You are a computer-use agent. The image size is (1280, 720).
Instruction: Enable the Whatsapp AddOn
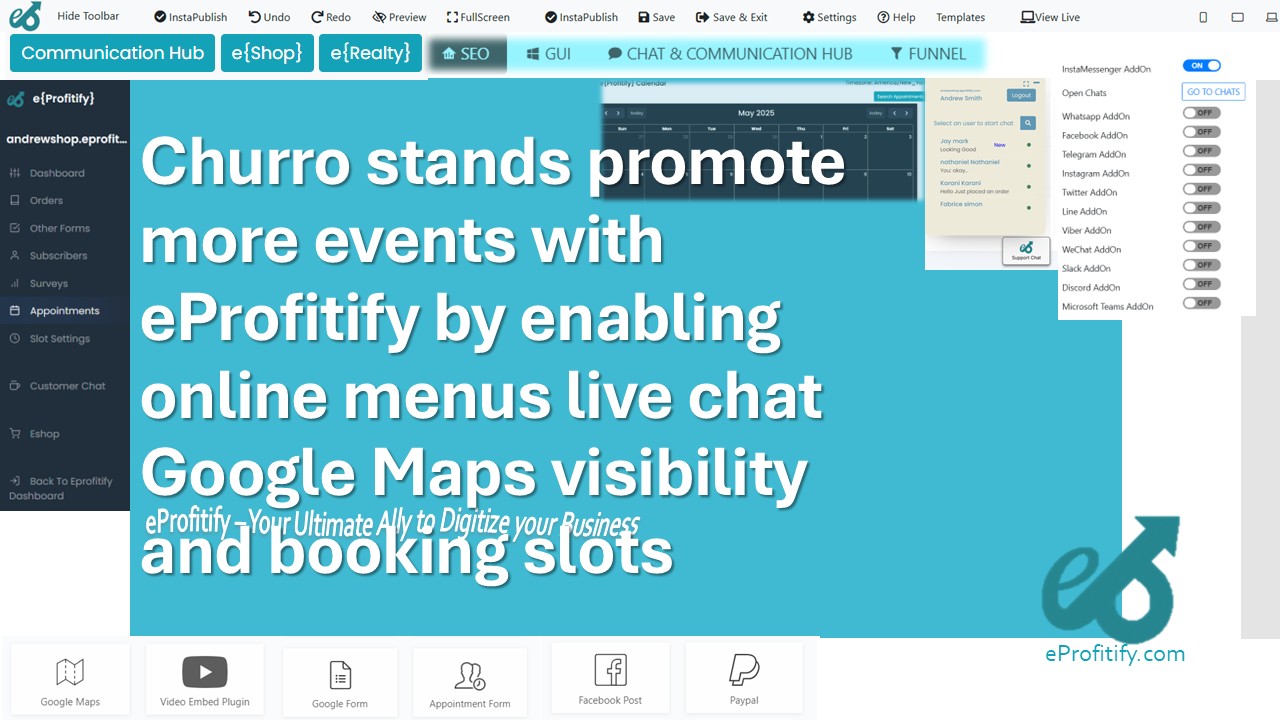[x=1200, y=113]
